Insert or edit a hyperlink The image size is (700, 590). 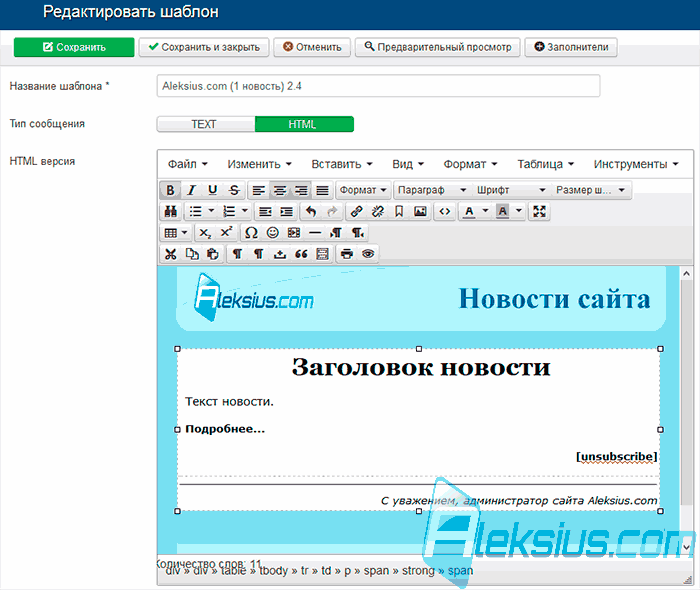click(x=357, y=212)
